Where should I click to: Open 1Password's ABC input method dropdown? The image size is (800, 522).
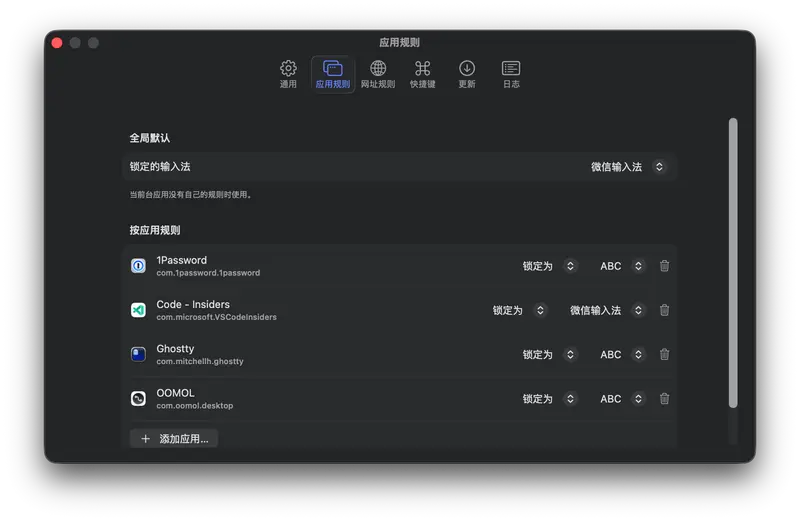pyautogui.click(x=621, y=266)
